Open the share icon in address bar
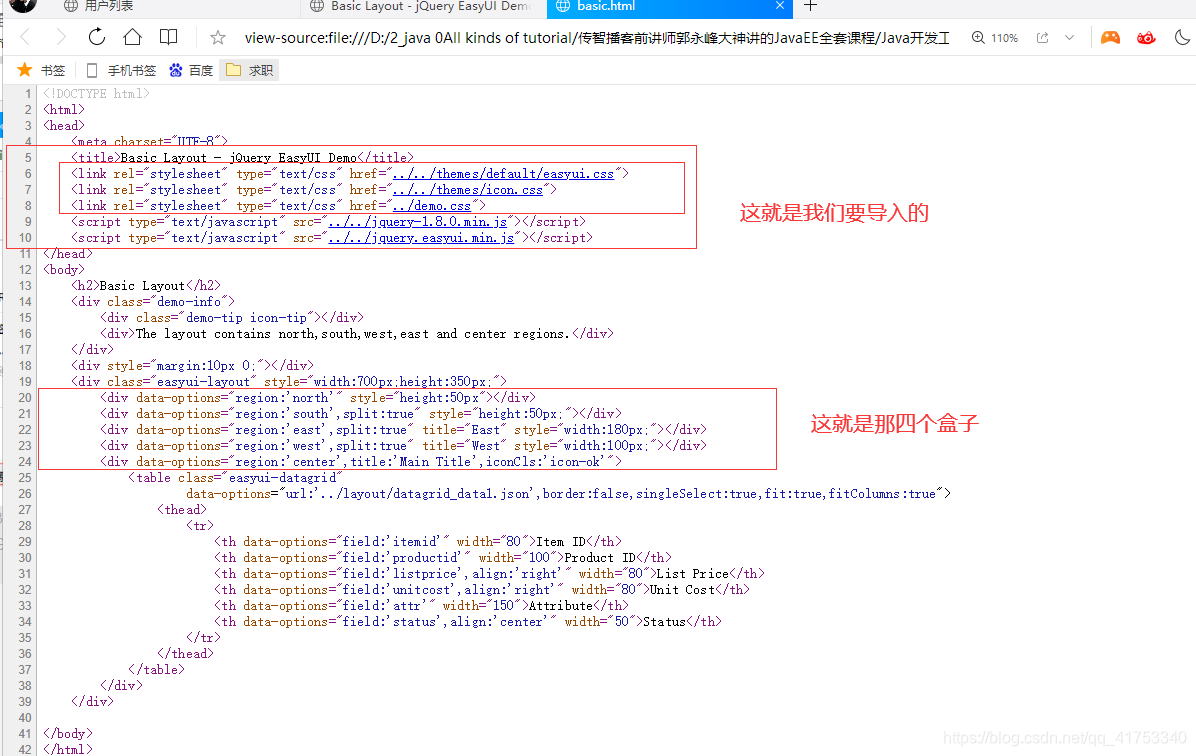 pyautogui.click(x=1042, y=37)
